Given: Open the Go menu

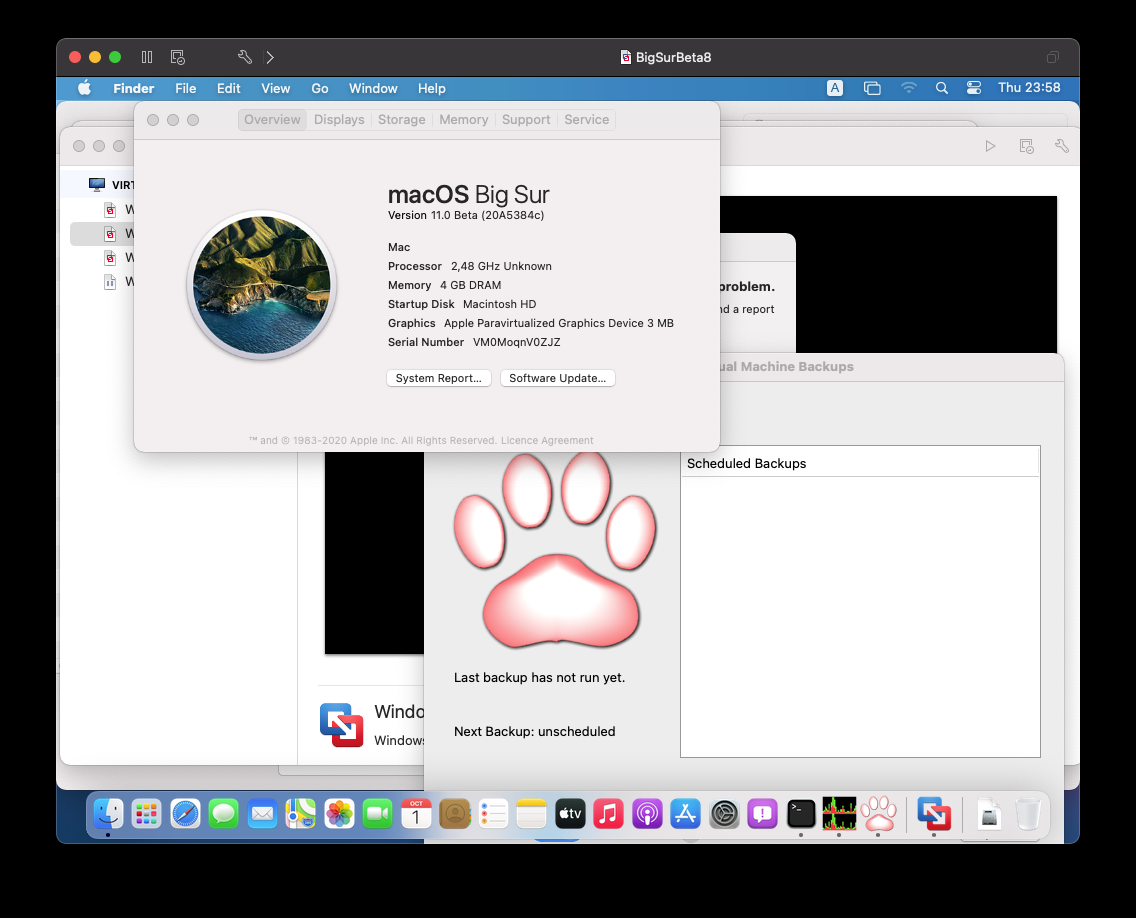Looking at the screenshot, I should point(320,88).
